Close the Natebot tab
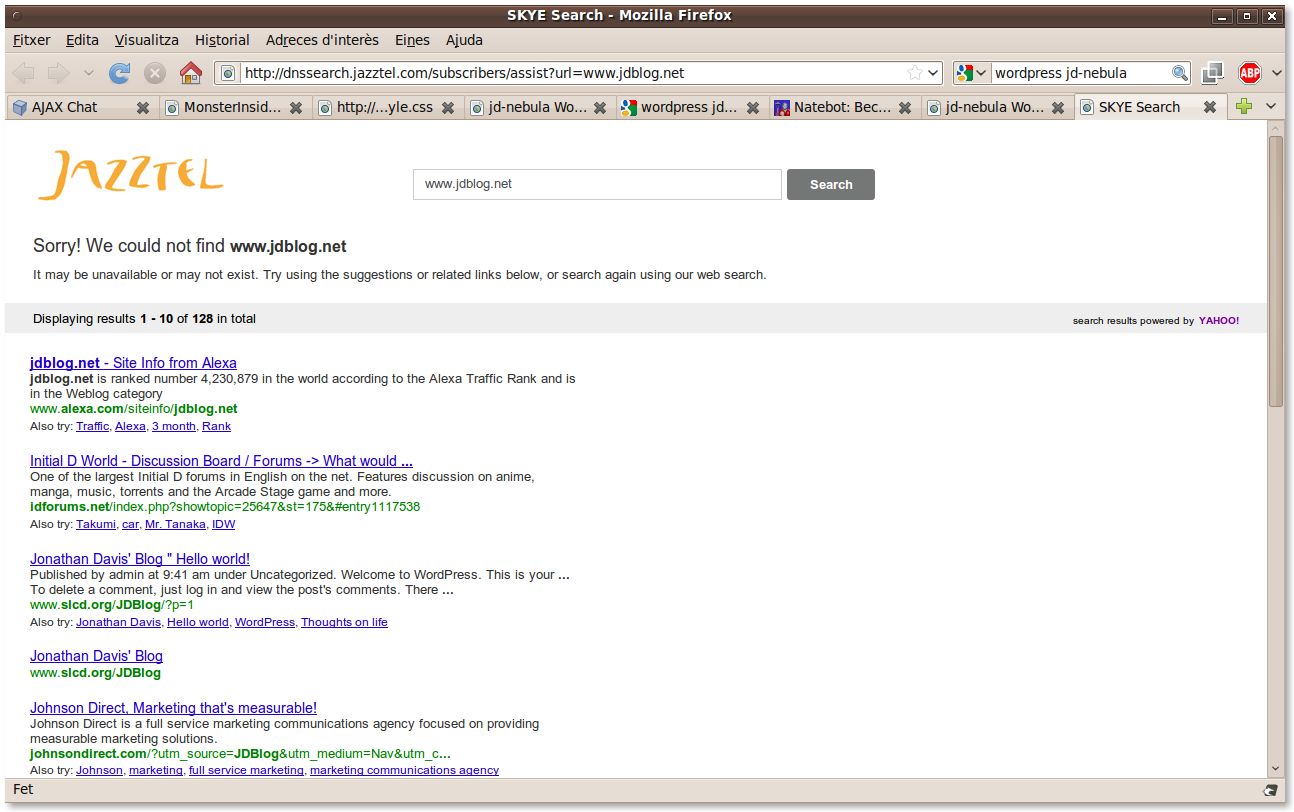This screenshot has height=812, width=1294. (905, 107)
